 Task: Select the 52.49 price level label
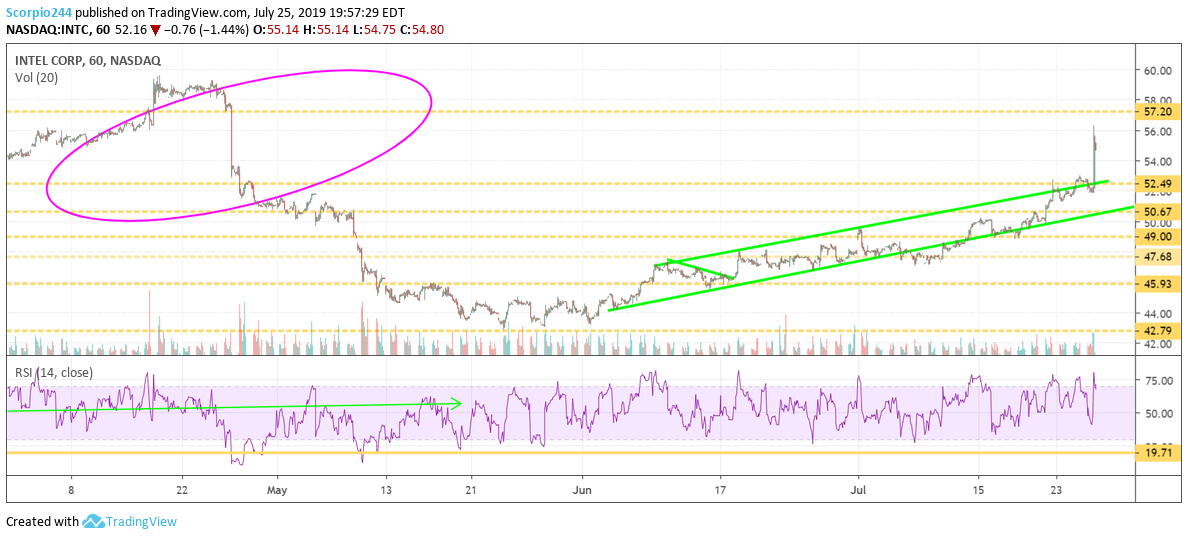[1158, 183]
